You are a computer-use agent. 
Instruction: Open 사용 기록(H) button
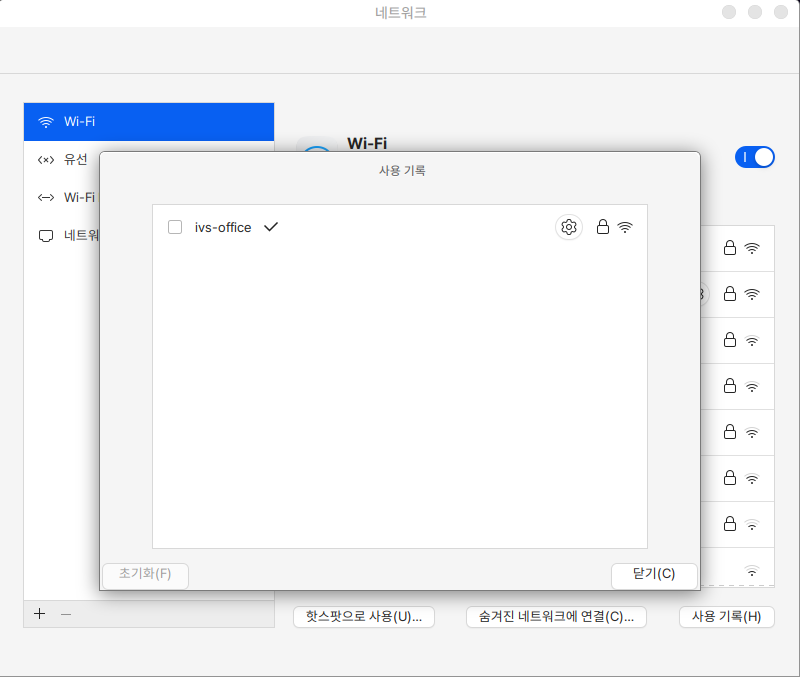click(x=726, y=617)
